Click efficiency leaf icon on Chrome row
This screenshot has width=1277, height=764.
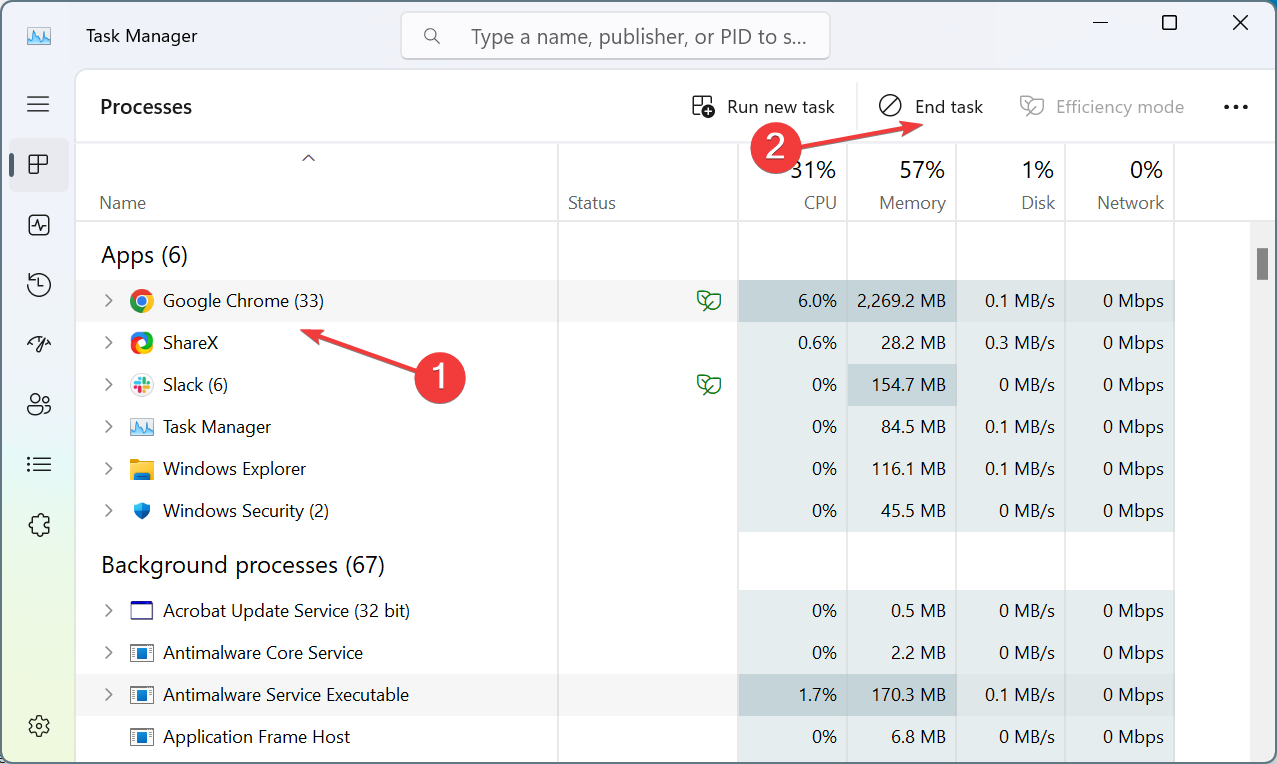point(709,301)
